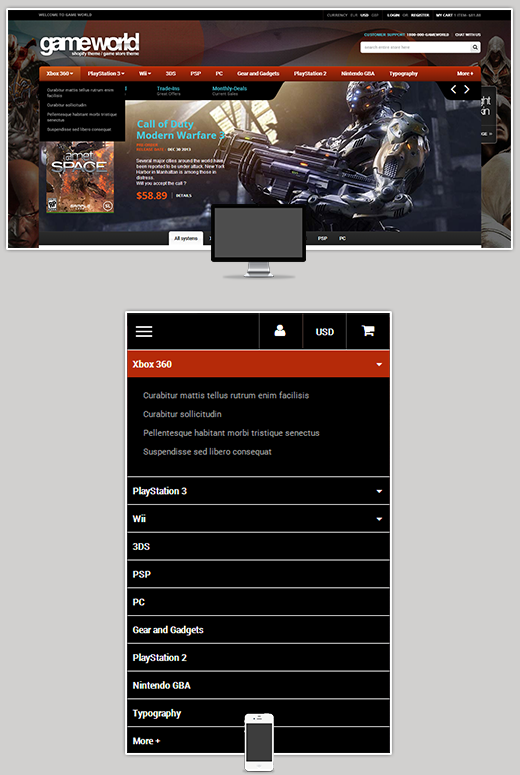Click the CHAT WITH US link
Screen dimensions: 520x775
point(468,35)
